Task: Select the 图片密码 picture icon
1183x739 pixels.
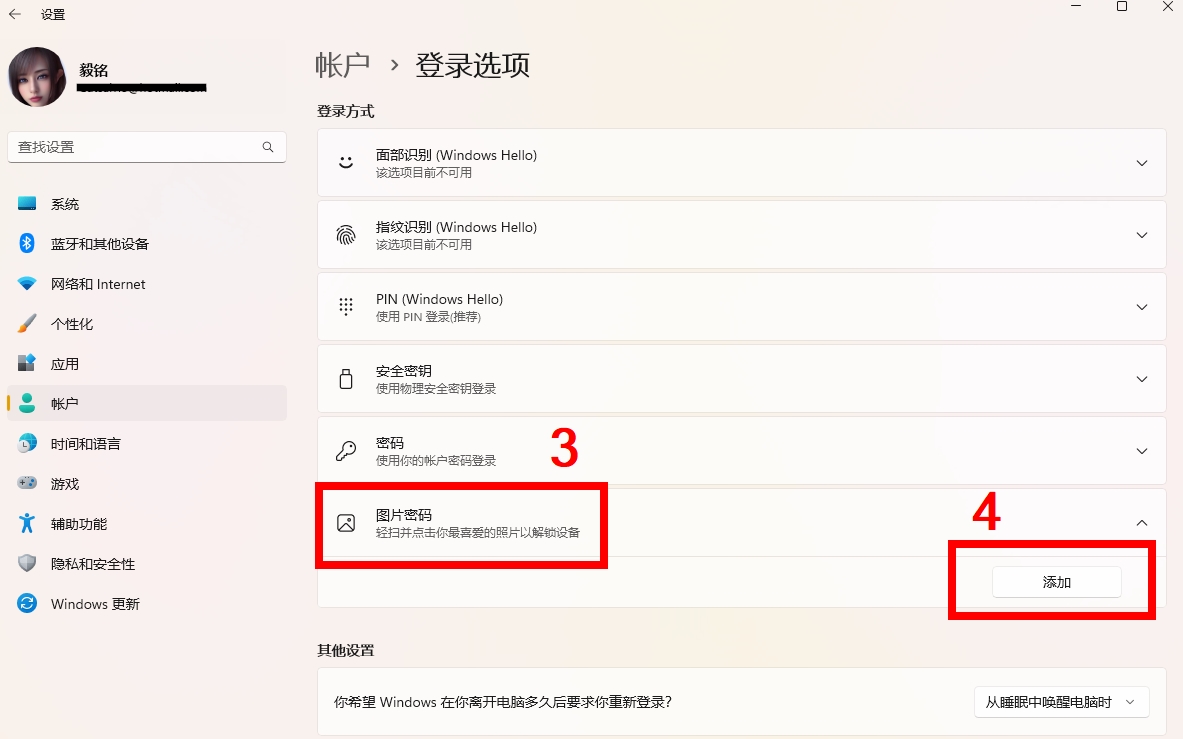Action: tap(345, 523)
